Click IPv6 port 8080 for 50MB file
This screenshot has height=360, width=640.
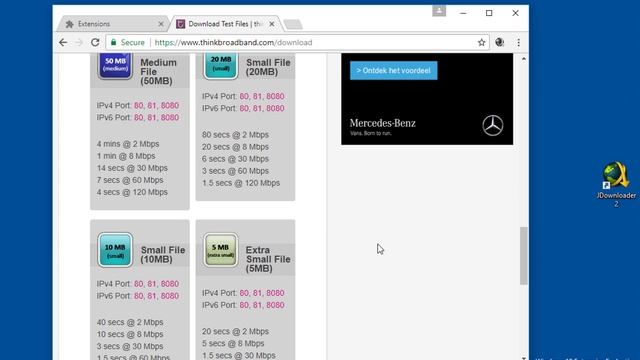170,118
